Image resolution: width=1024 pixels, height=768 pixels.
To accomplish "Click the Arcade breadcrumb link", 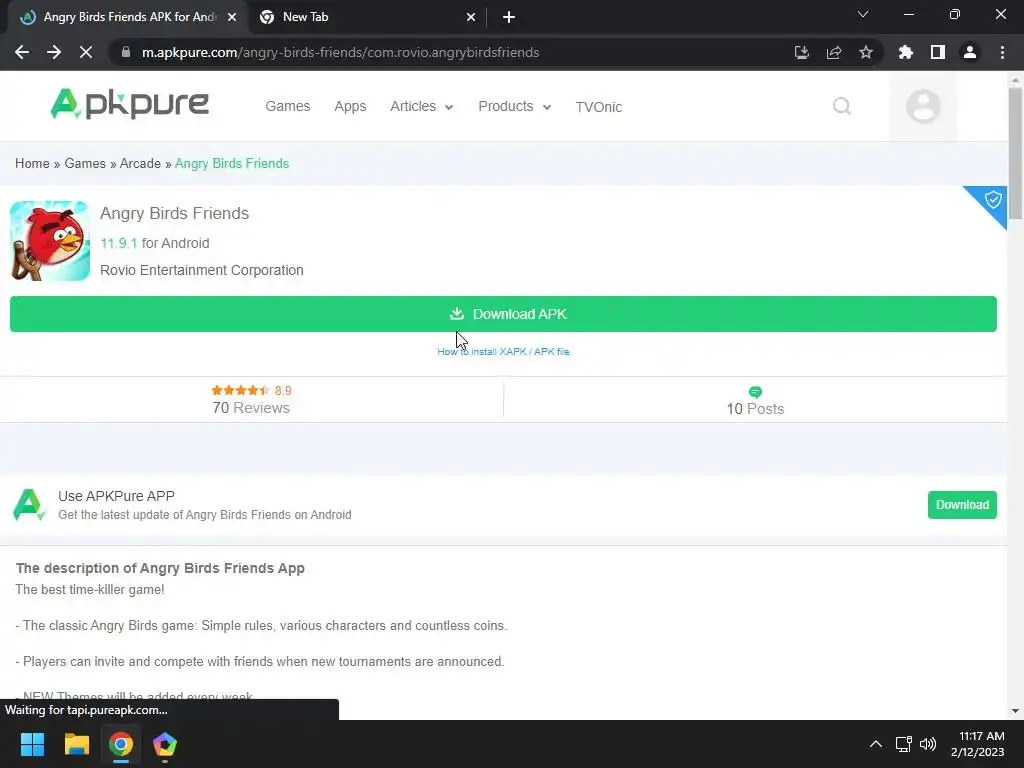I will [x=140, y=163].
